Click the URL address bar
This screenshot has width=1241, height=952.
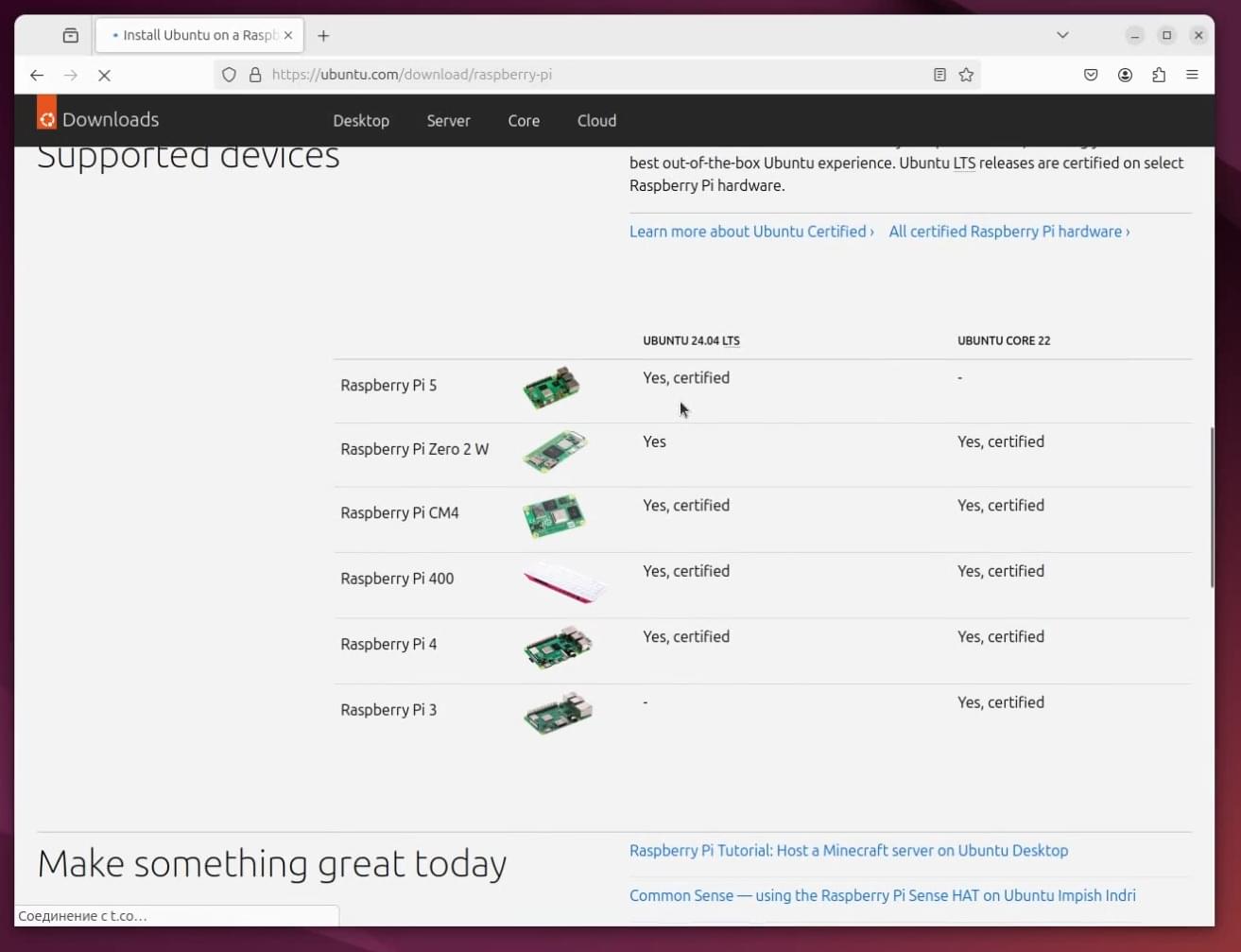595,75
